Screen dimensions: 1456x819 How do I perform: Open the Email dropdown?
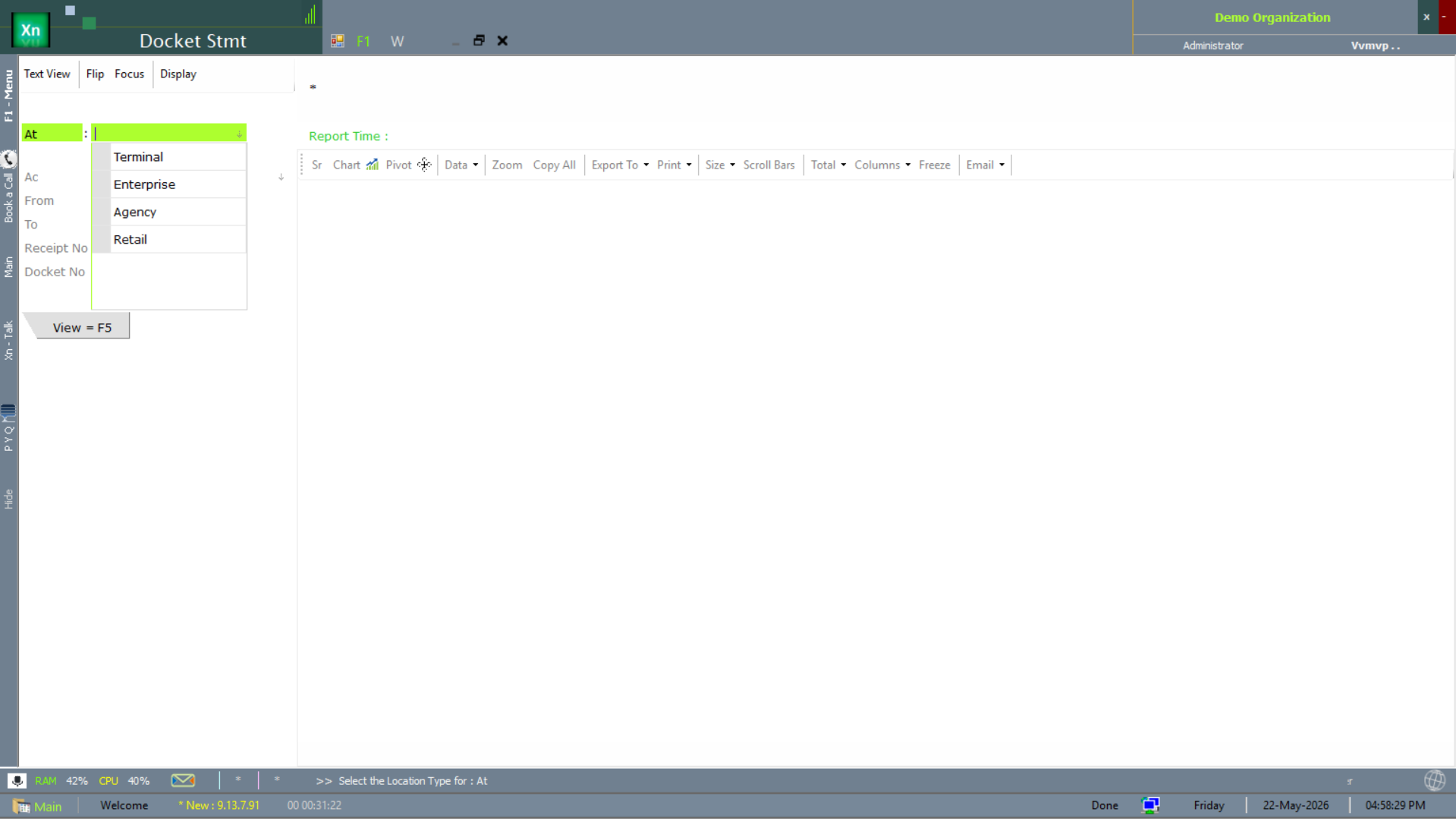click(985, 165)
